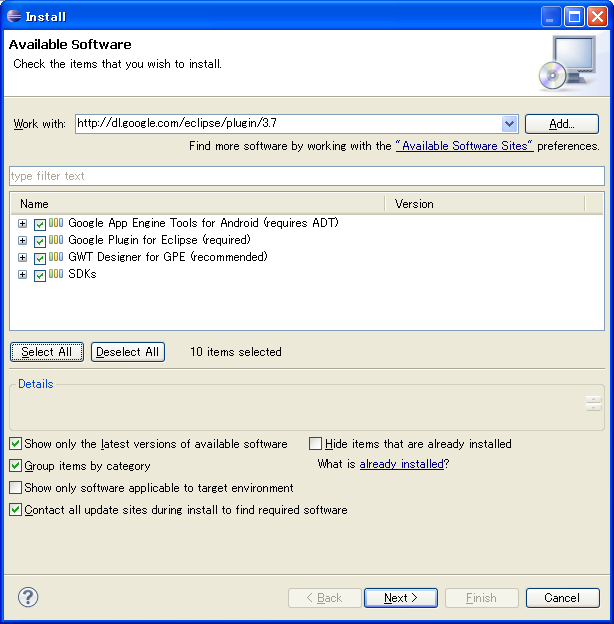This screenshot has width=614, height=624.
Task: Expand the SDKs tree node
Action: click(x=23, y=275)
